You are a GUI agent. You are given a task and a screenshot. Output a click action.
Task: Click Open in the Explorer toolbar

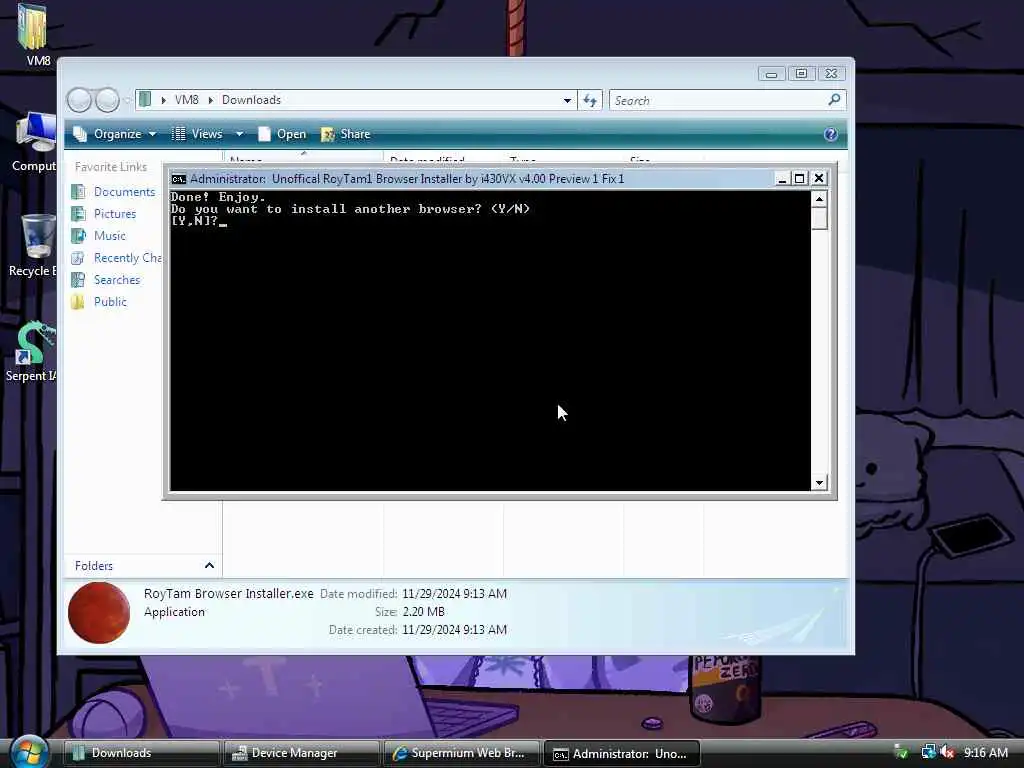point(282,134)
